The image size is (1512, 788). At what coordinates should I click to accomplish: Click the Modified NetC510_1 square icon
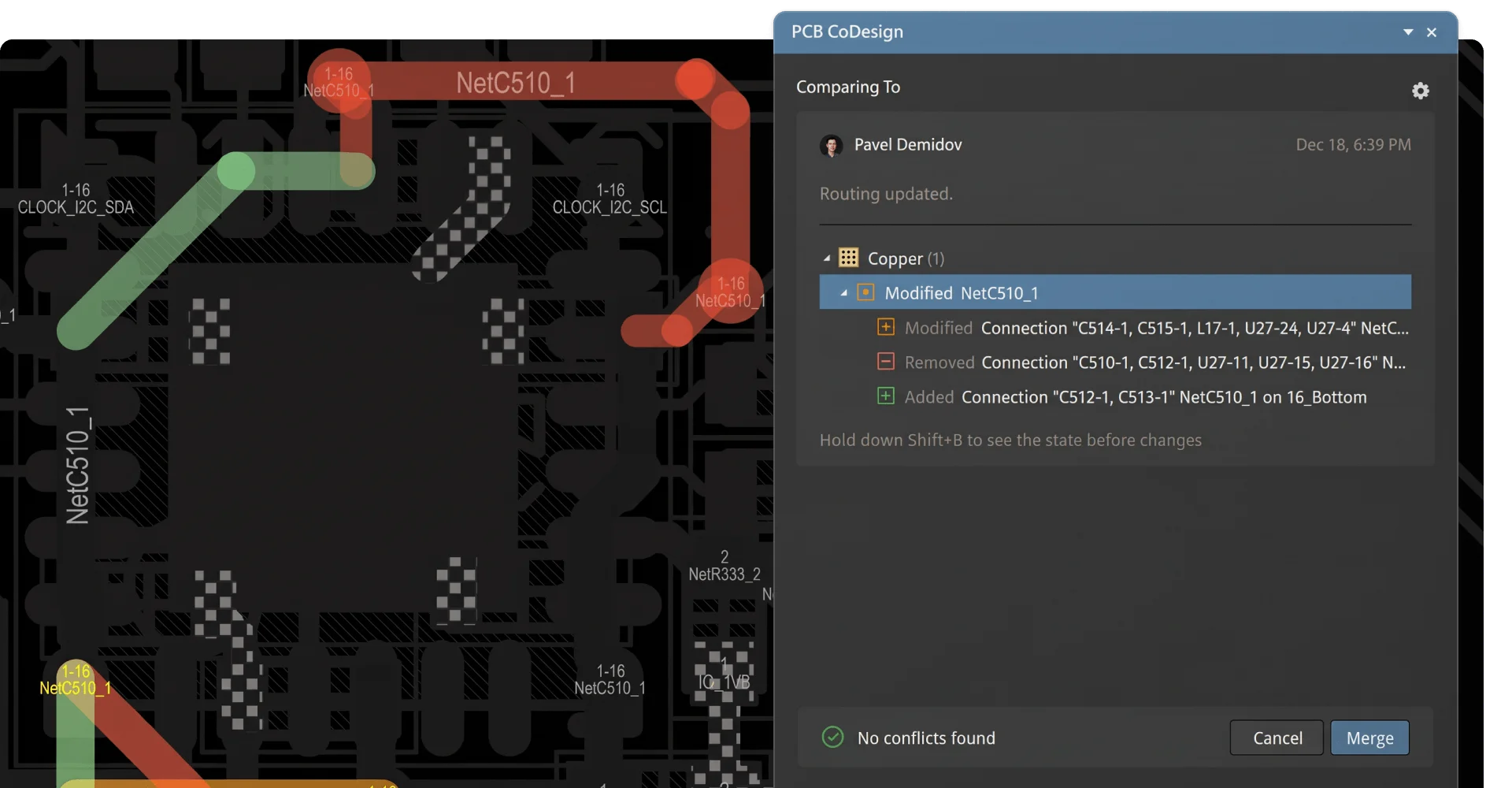[x=865, y=292]
